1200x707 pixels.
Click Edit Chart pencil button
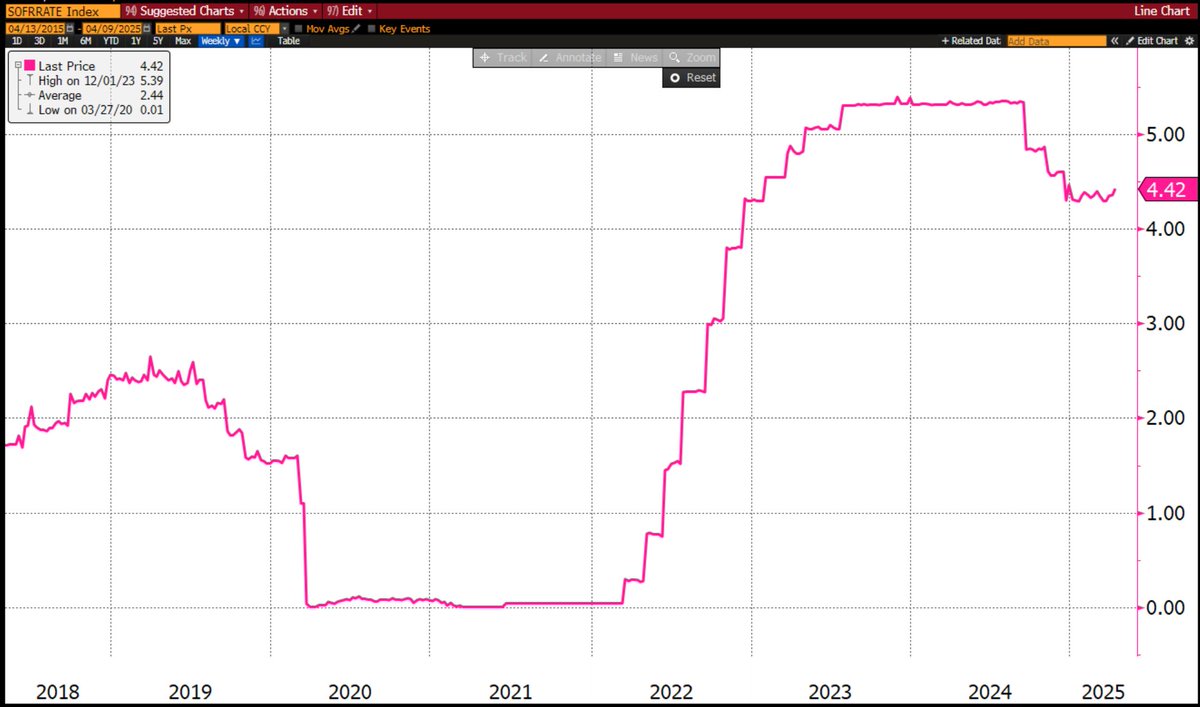[1152, 41]
